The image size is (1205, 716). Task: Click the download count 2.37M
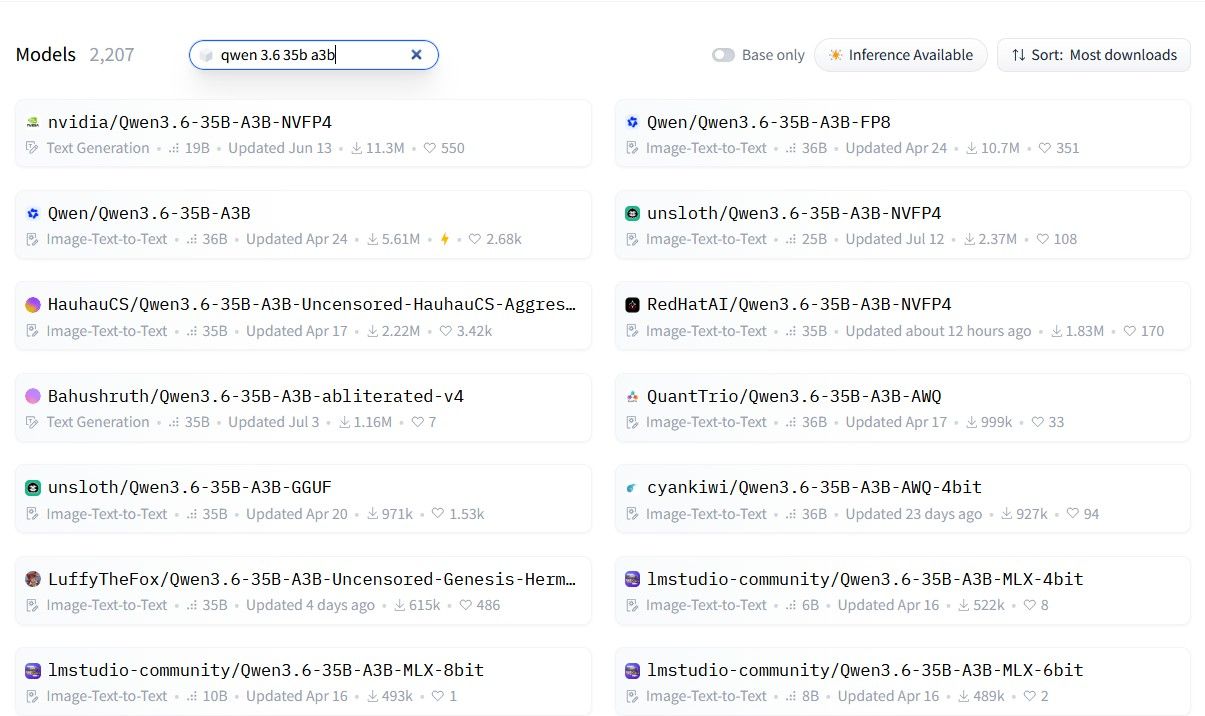point(997,239)
